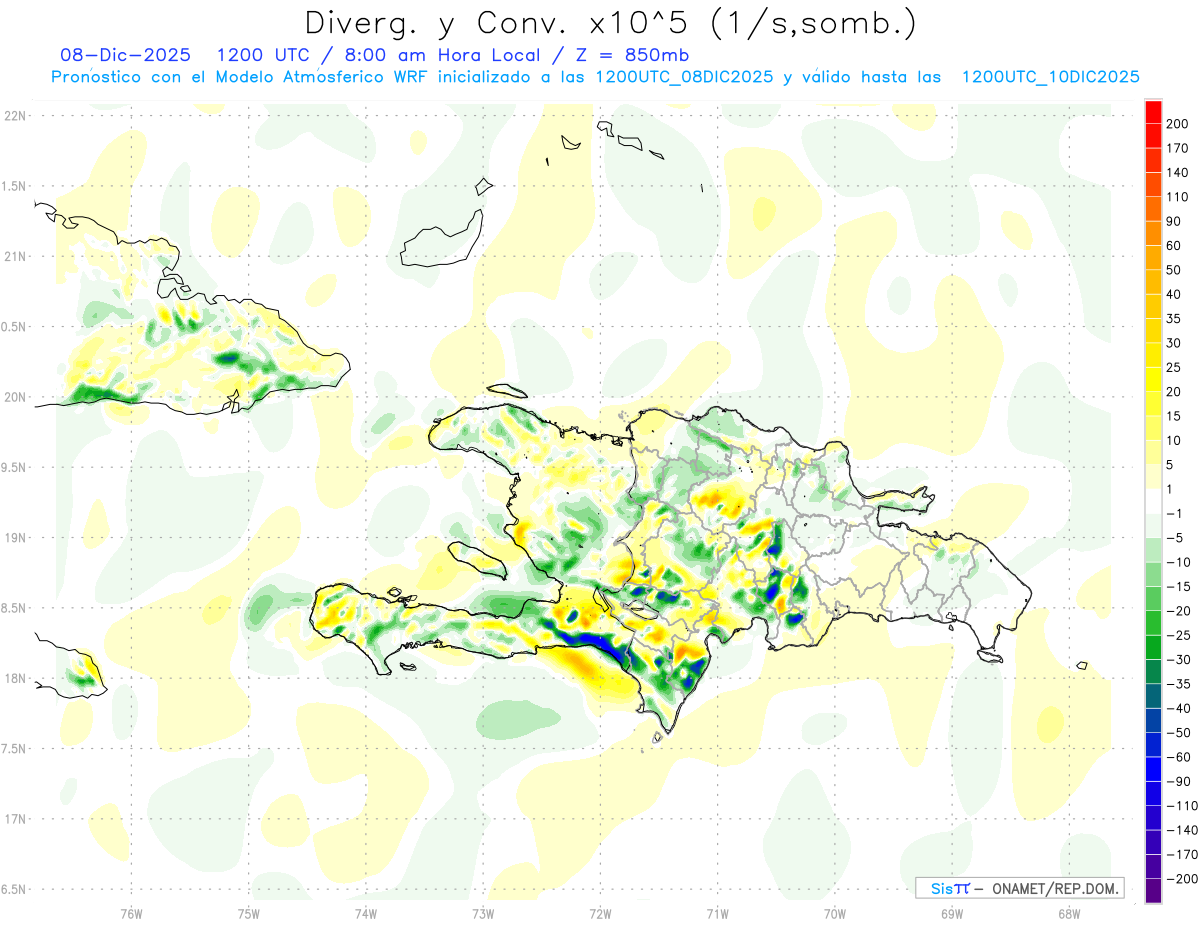
Task: Click the '70W' longitude label
Action: click(835, 913)
